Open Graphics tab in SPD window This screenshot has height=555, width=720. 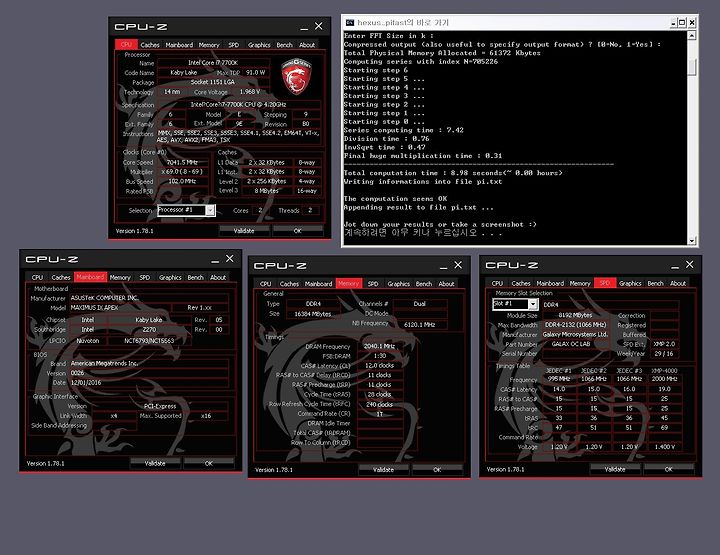[630, 283]
